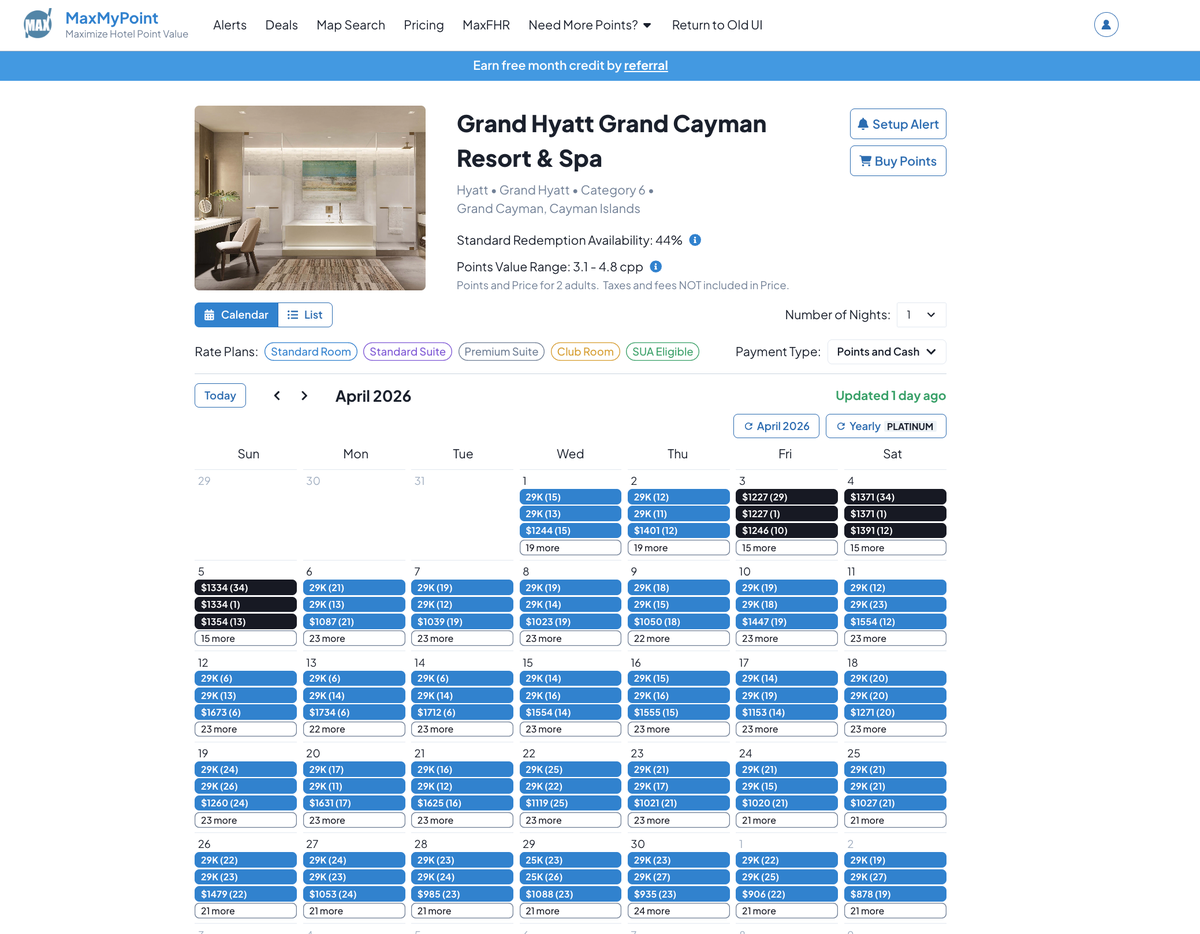Image resolution: width=1200 pixels, height=934 pixels.
Task: Open the hotel bathroom photo thumbnail
Action: point(310,198)
